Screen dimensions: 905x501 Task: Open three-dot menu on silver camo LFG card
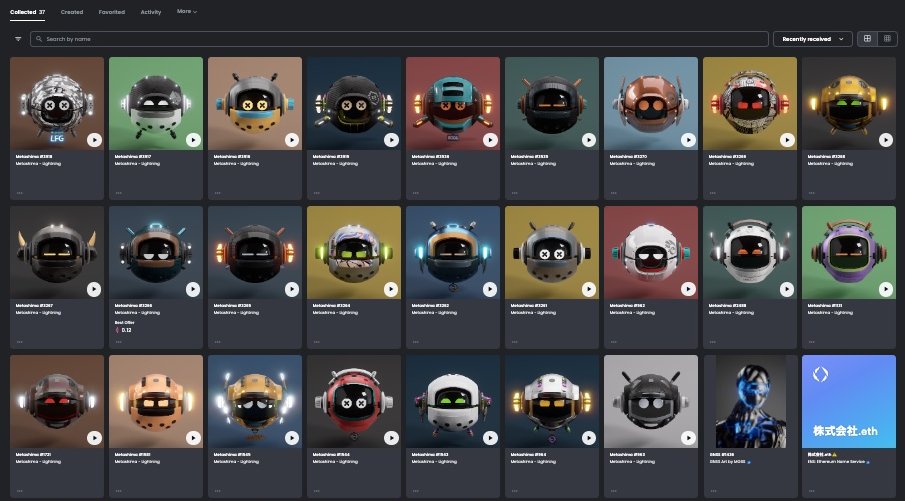coord(20,193)
